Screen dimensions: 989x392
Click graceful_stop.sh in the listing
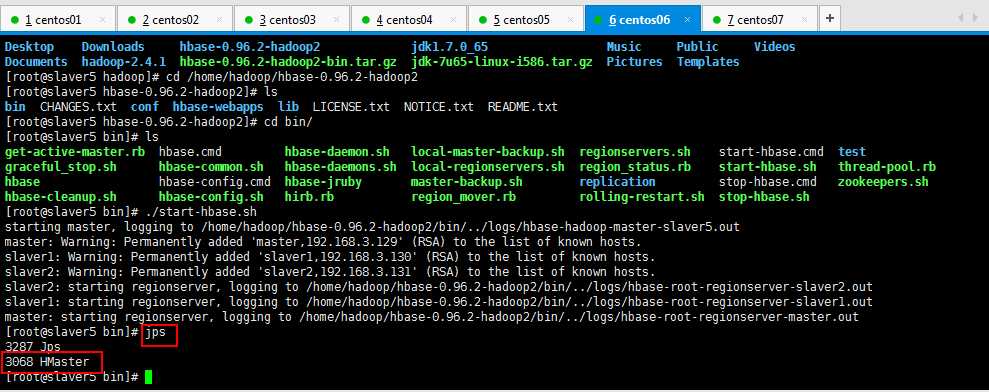(x=61, y=167)
